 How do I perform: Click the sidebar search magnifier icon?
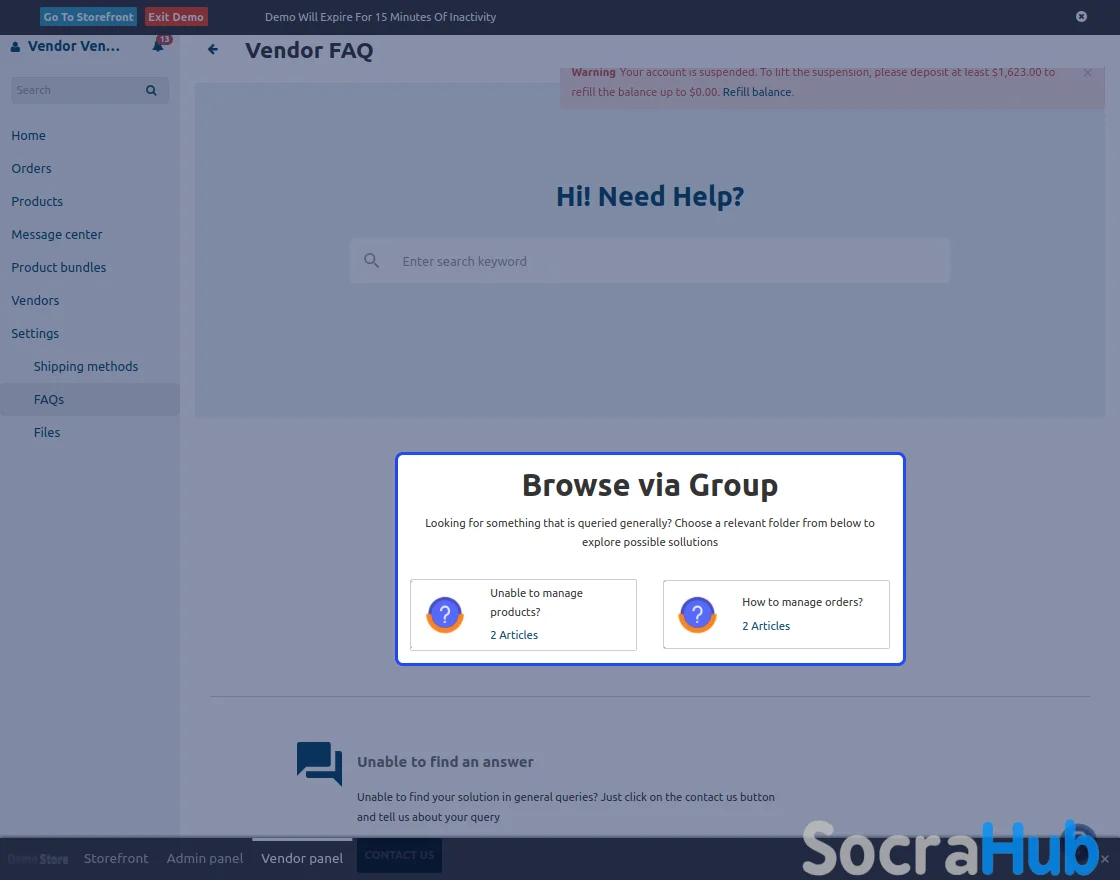[x=151, y=90]
